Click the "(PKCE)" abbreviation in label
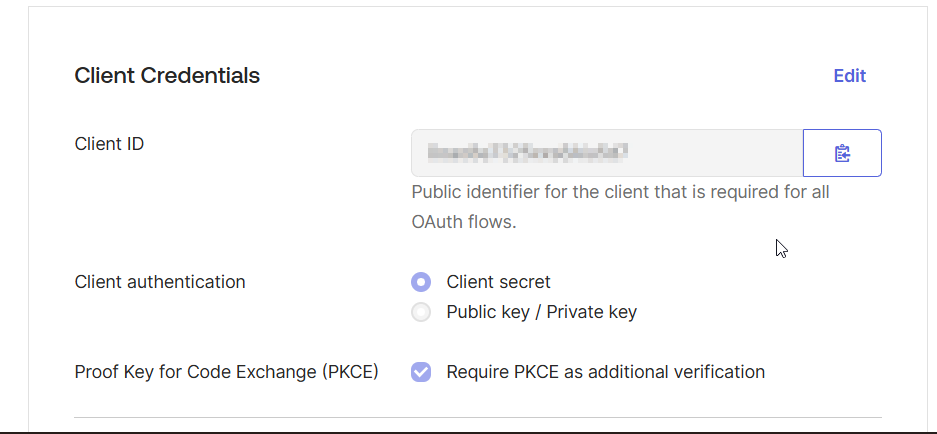Image resolution: width=937 pixels, height=434 pixels. tap(350, 372)
